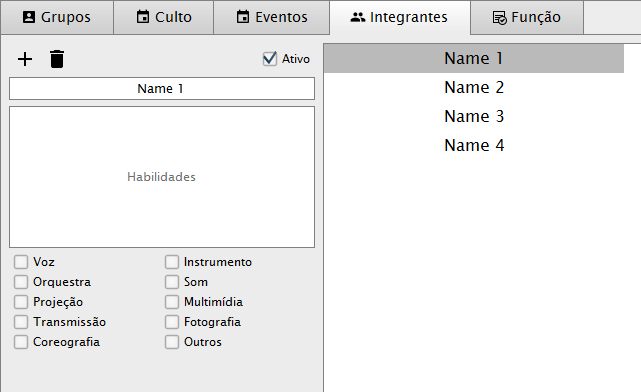Tick the Orquestra checkbox
The width and height of the screenshot is (641, 392).
pyautogui.click(x=21, y=282)
